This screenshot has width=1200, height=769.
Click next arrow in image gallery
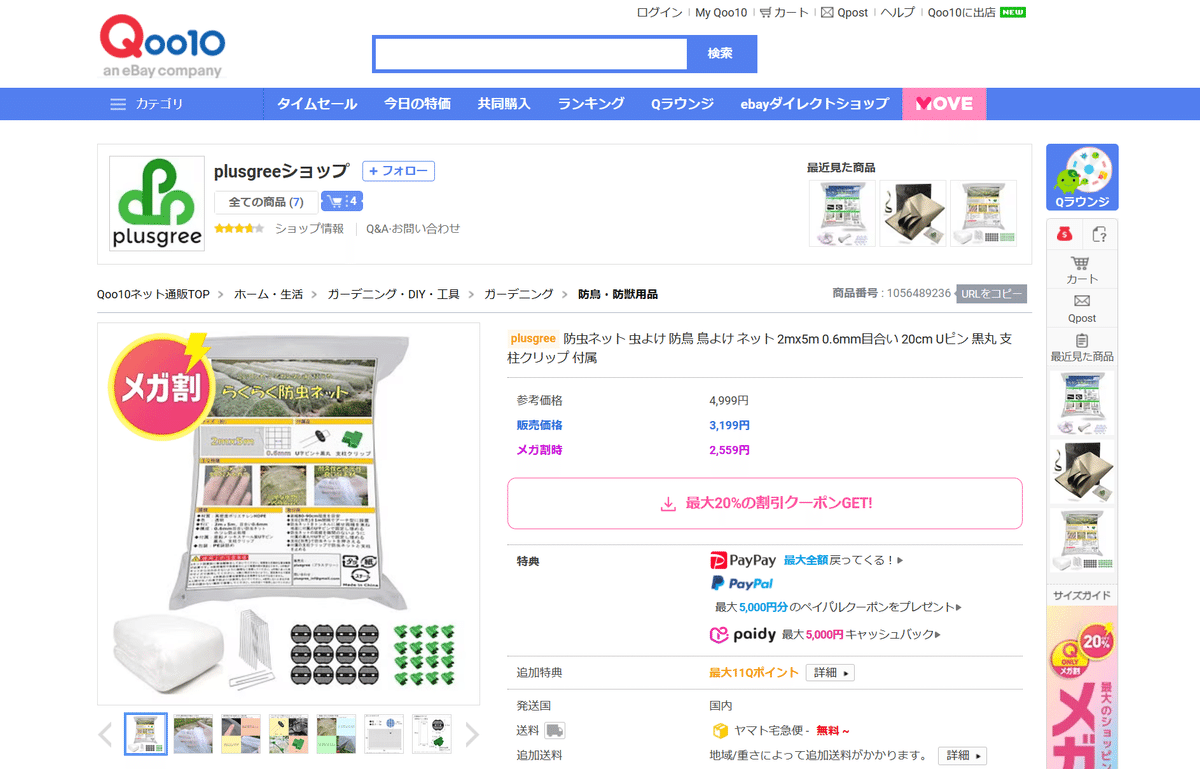tap(472, 735)
